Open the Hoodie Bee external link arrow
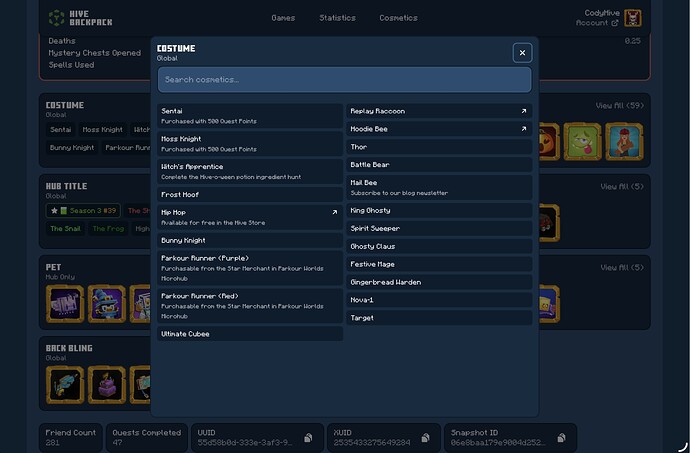The height and width of the screenshot is (453, 690). click(x=524, y=129)
